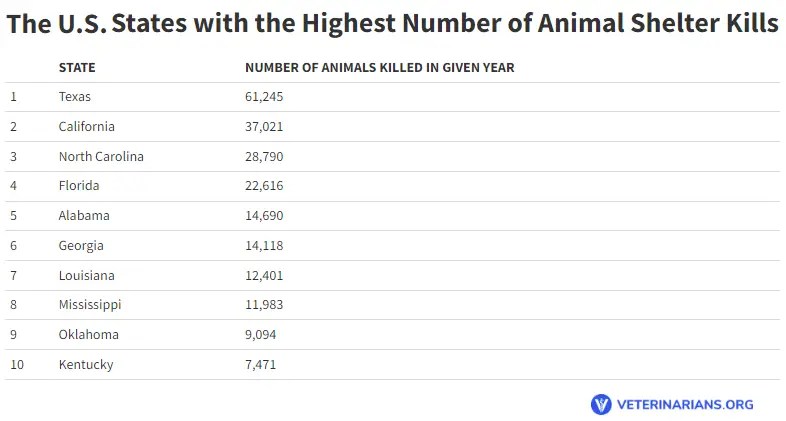Select the Mississippi state name

pyautogui.click(x=90, y=305)
